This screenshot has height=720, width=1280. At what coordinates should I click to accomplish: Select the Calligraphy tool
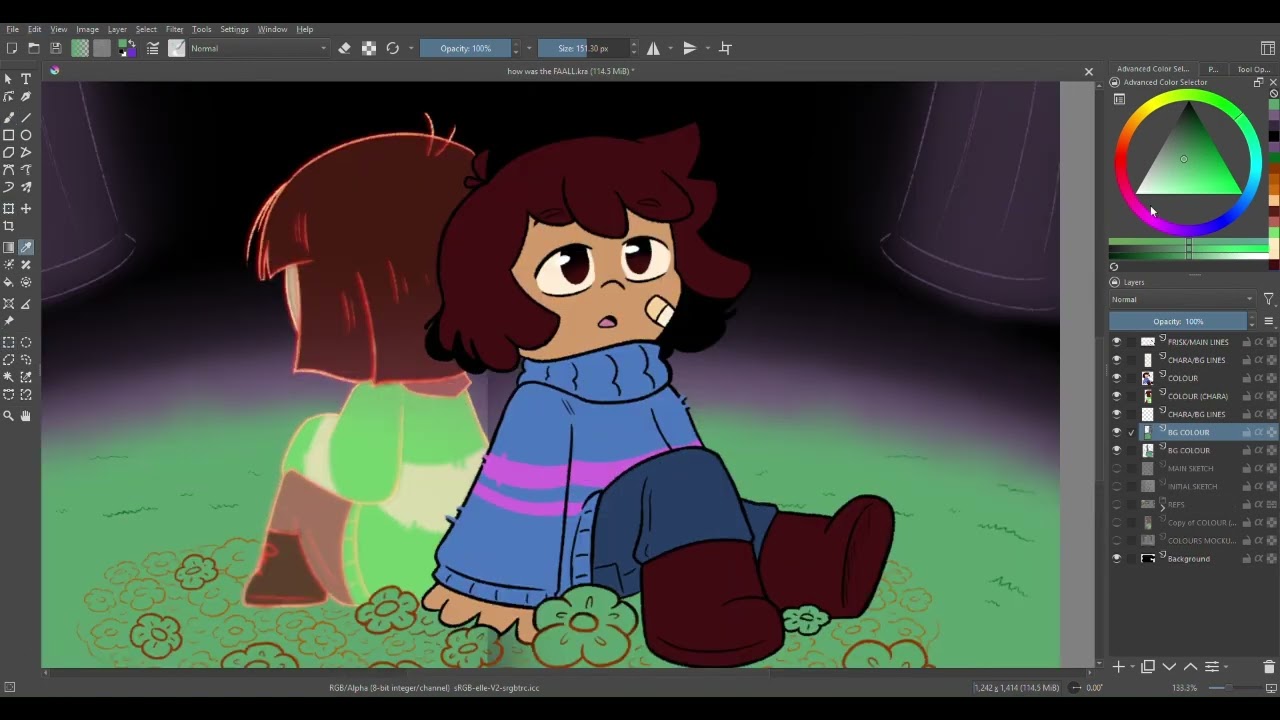26,97
